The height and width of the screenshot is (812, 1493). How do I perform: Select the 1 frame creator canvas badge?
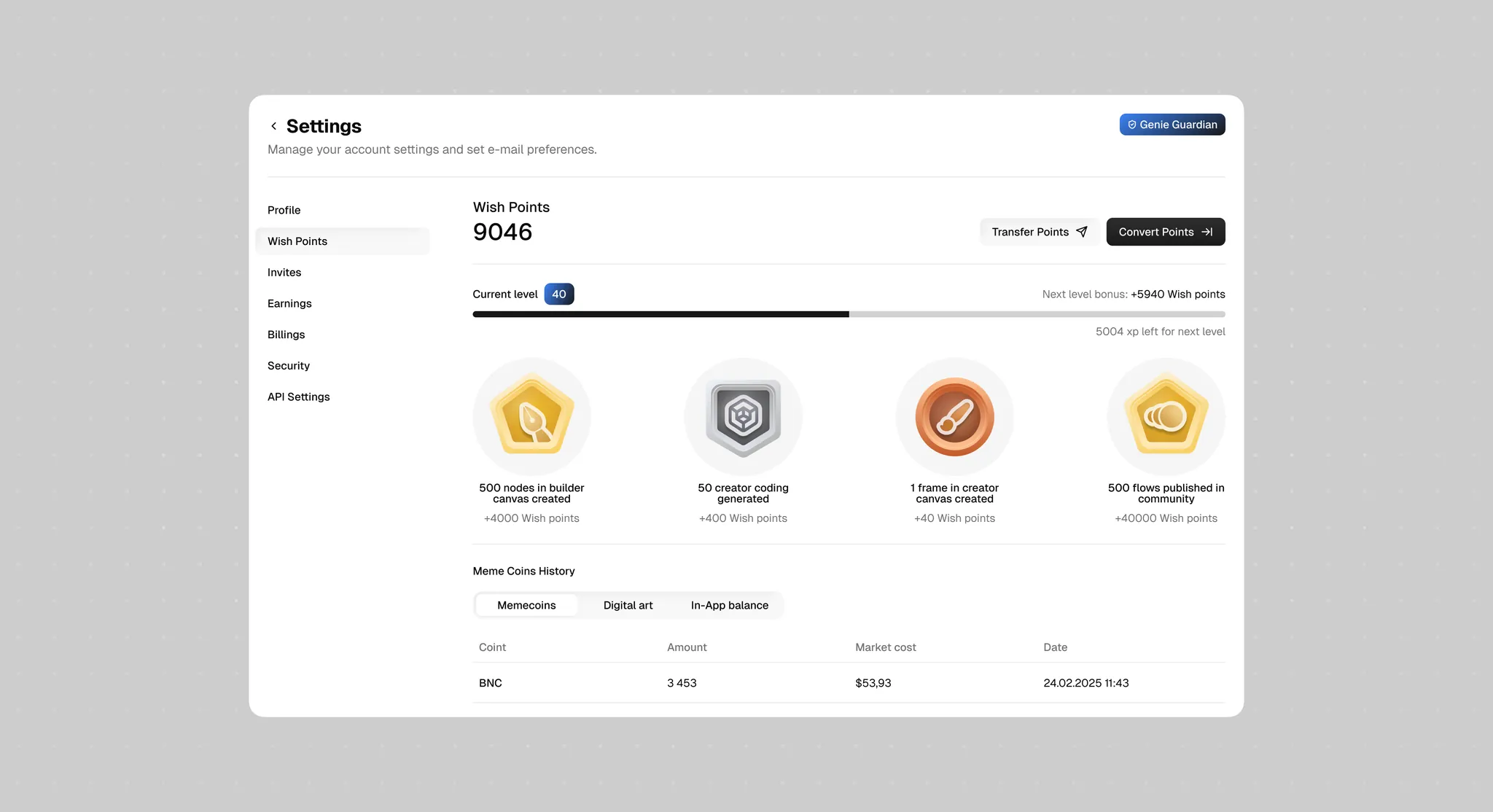tap(955, 416)
